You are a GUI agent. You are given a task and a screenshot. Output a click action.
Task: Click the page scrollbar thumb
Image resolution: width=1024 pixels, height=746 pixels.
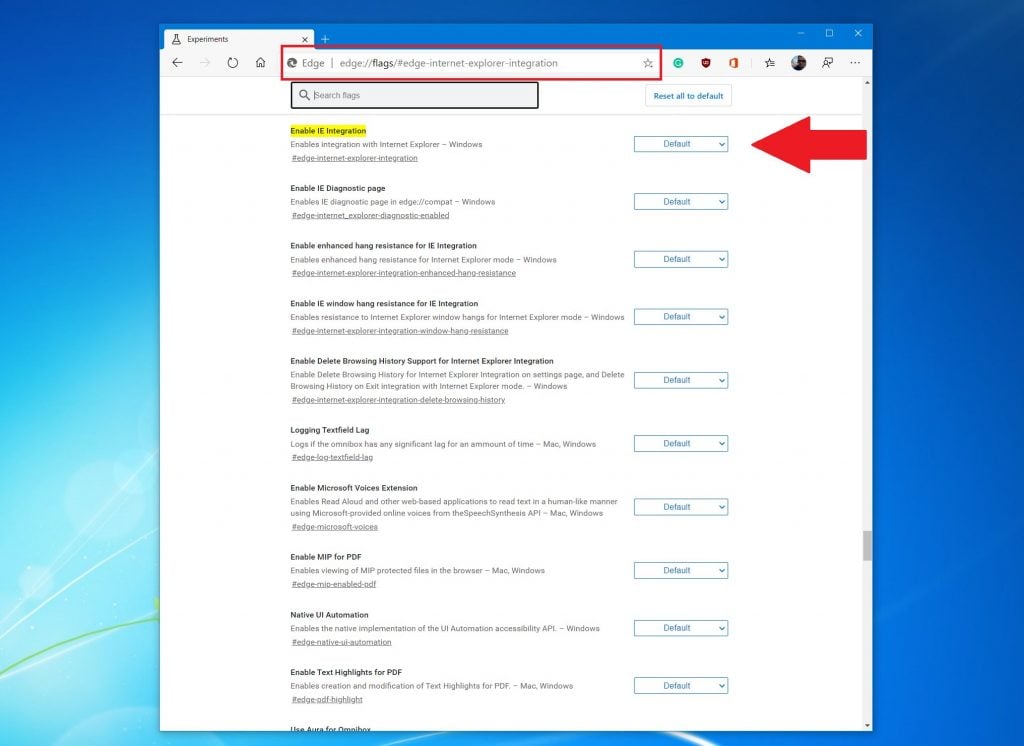coord(867,545)
